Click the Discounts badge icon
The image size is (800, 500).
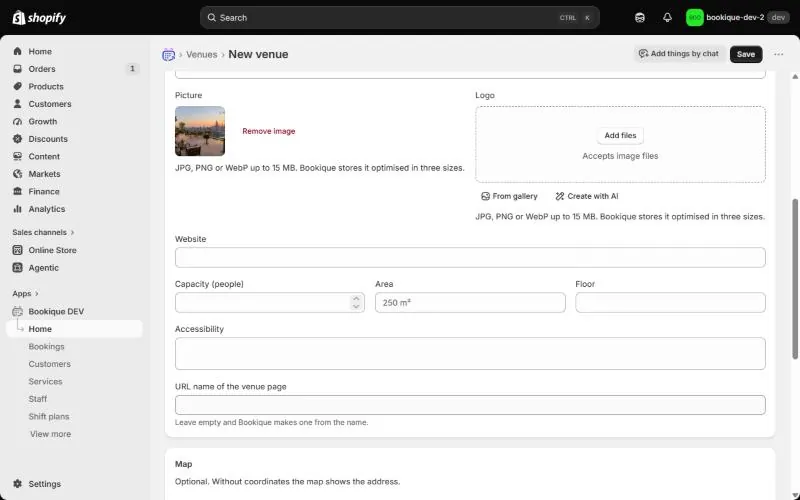pos(18,139)
